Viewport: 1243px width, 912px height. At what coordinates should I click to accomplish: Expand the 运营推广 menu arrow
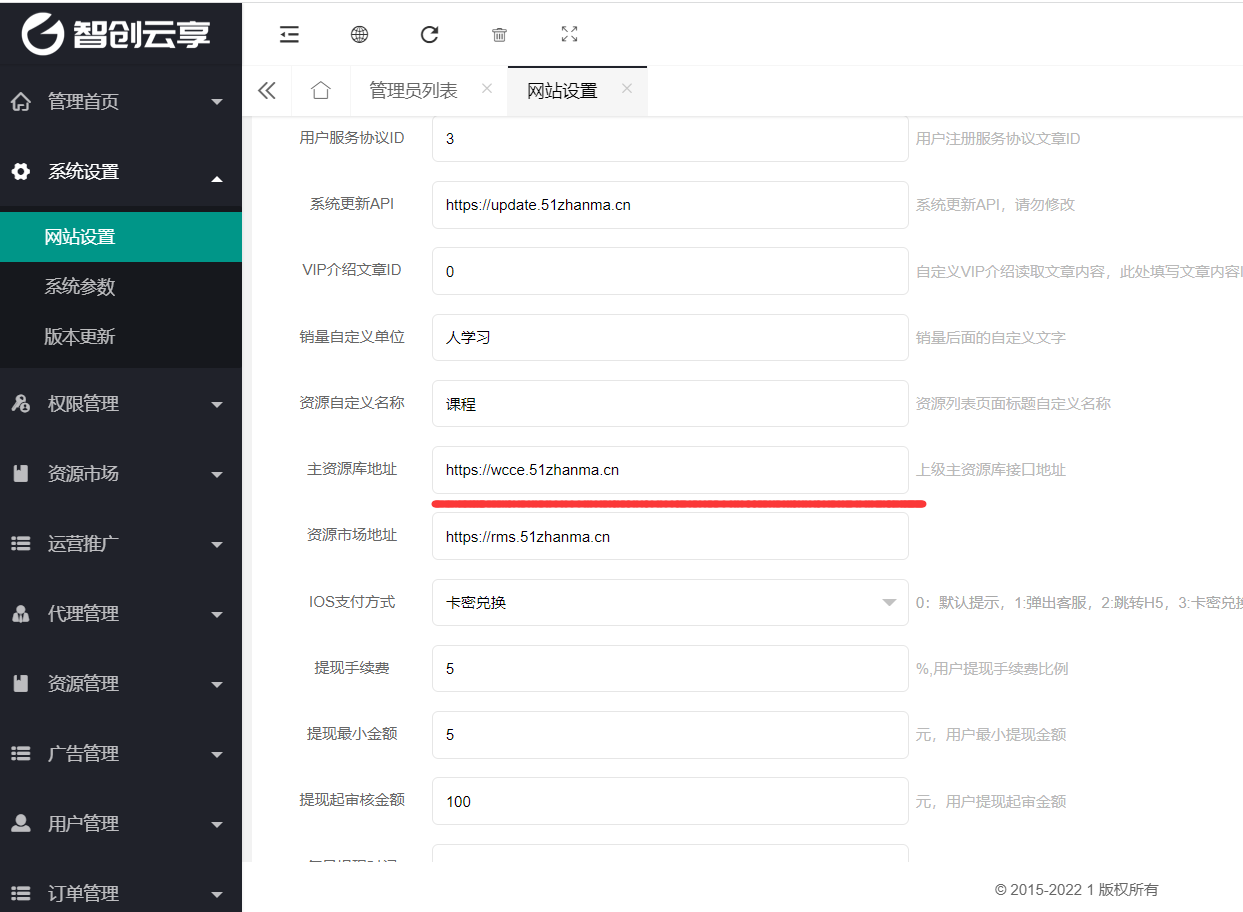click(217, 545)
